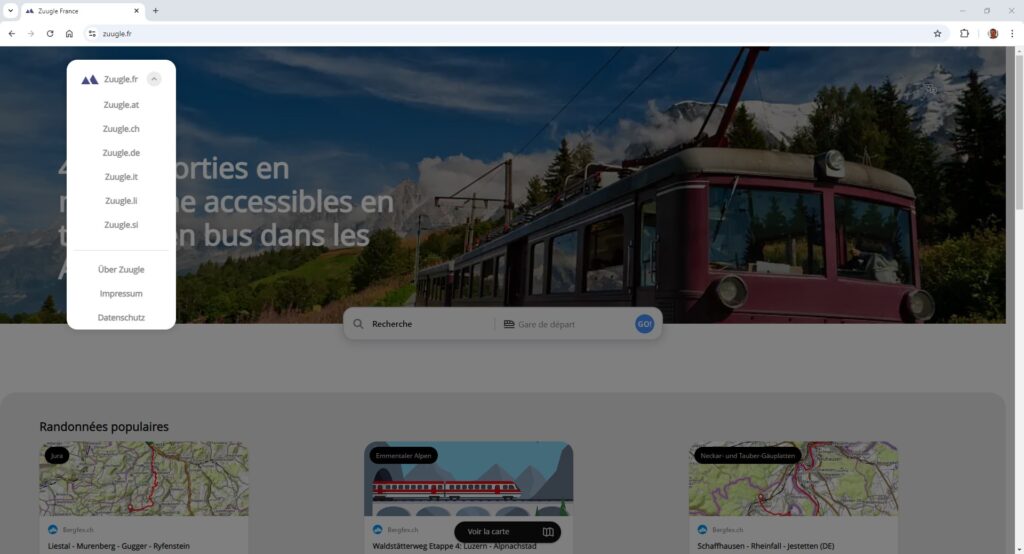Open the Voir la carte button
The width and height of the screenshot is (1024, 554).
tap(507, 532)
